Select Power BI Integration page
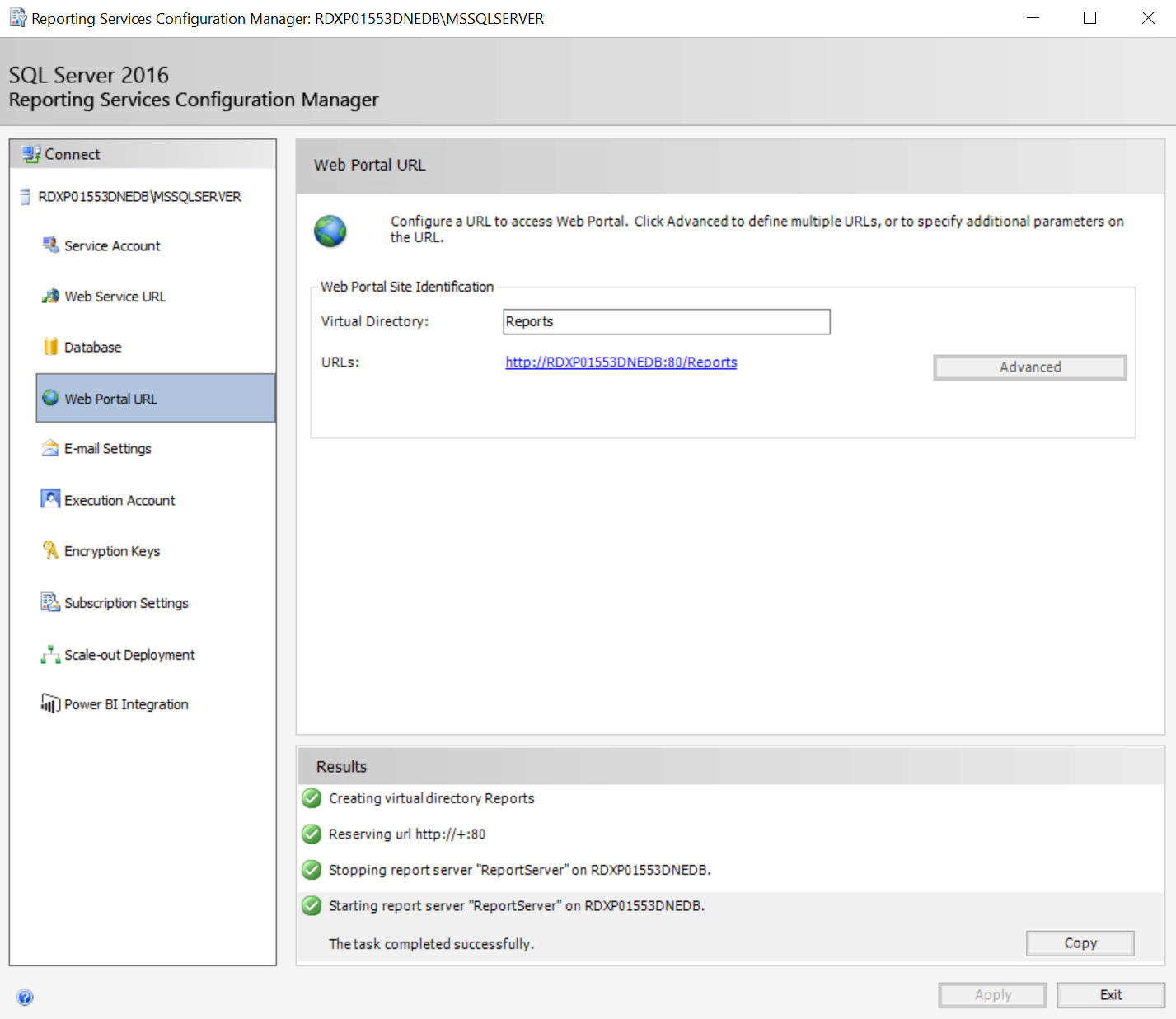 pyautogui.click(x=127, y=704)
